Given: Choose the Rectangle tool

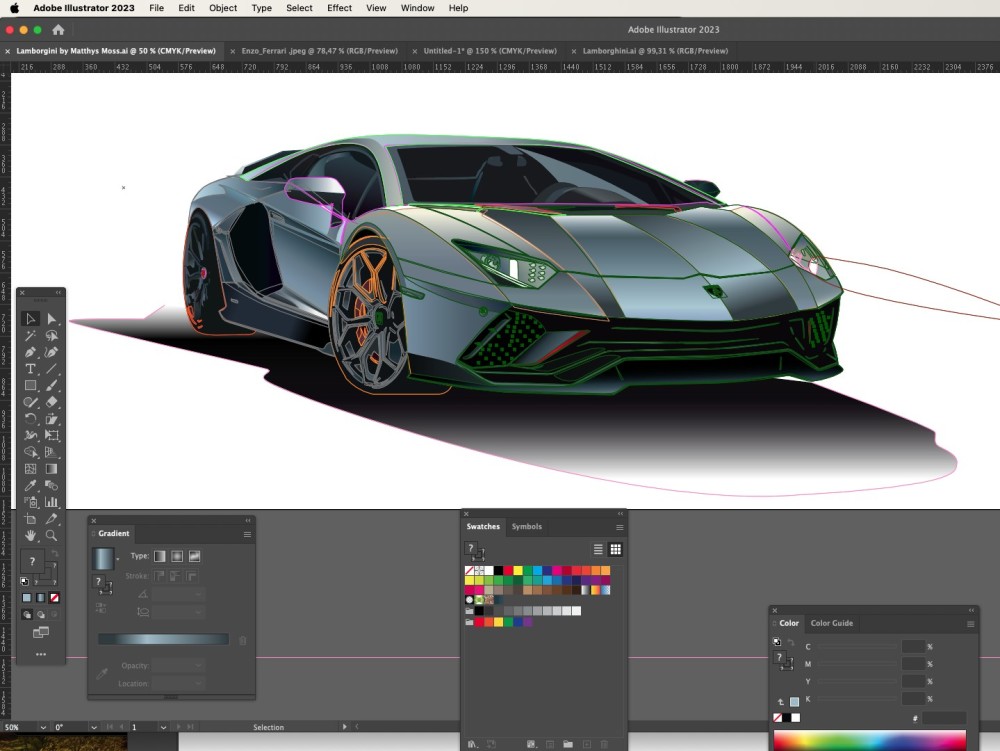Looking at the screenshot, I should click(30, 385).
